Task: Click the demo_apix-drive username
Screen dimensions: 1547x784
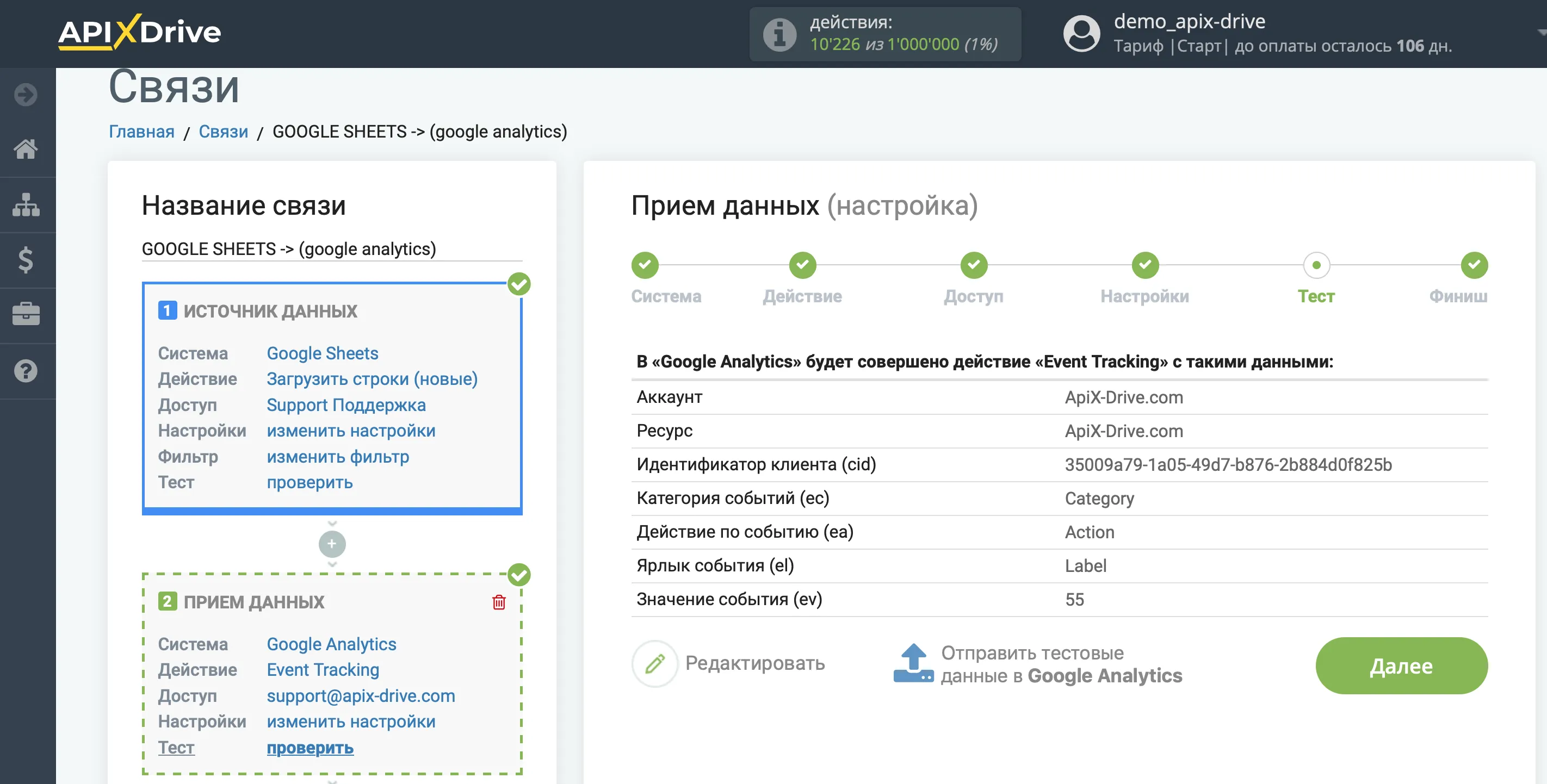Action: (1189, 21)
